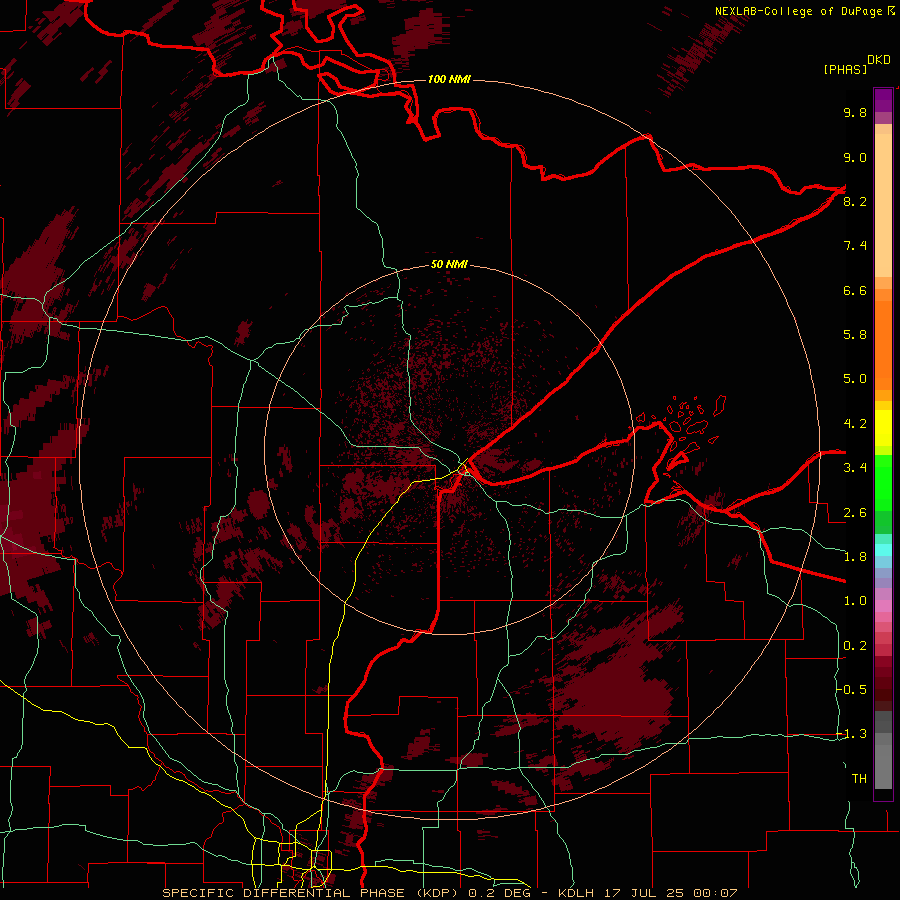The image size is (900, 900).
Task: Click the 5.0 scale value
Action: pyautogui.click(x=855, y=379)
